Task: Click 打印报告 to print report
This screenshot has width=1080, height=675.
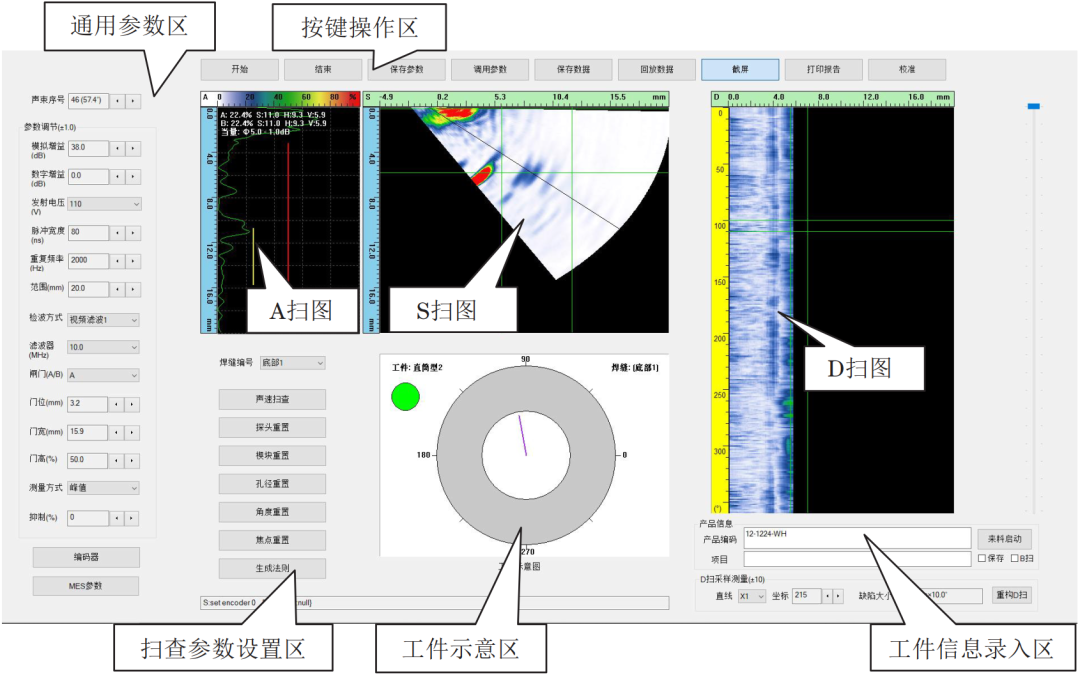Action: pos(824,70)
